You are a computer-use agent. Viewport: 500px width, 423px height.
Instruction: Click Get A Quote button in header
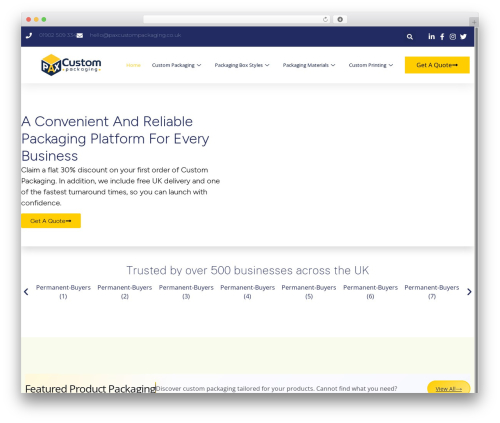click(x=437, y=65)
